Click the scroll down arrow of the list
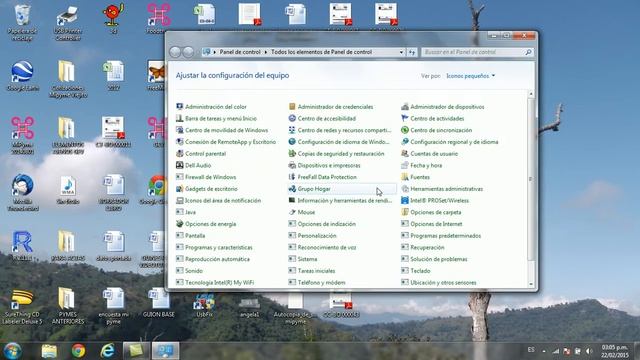640x360 pixels. click(531, 284)
